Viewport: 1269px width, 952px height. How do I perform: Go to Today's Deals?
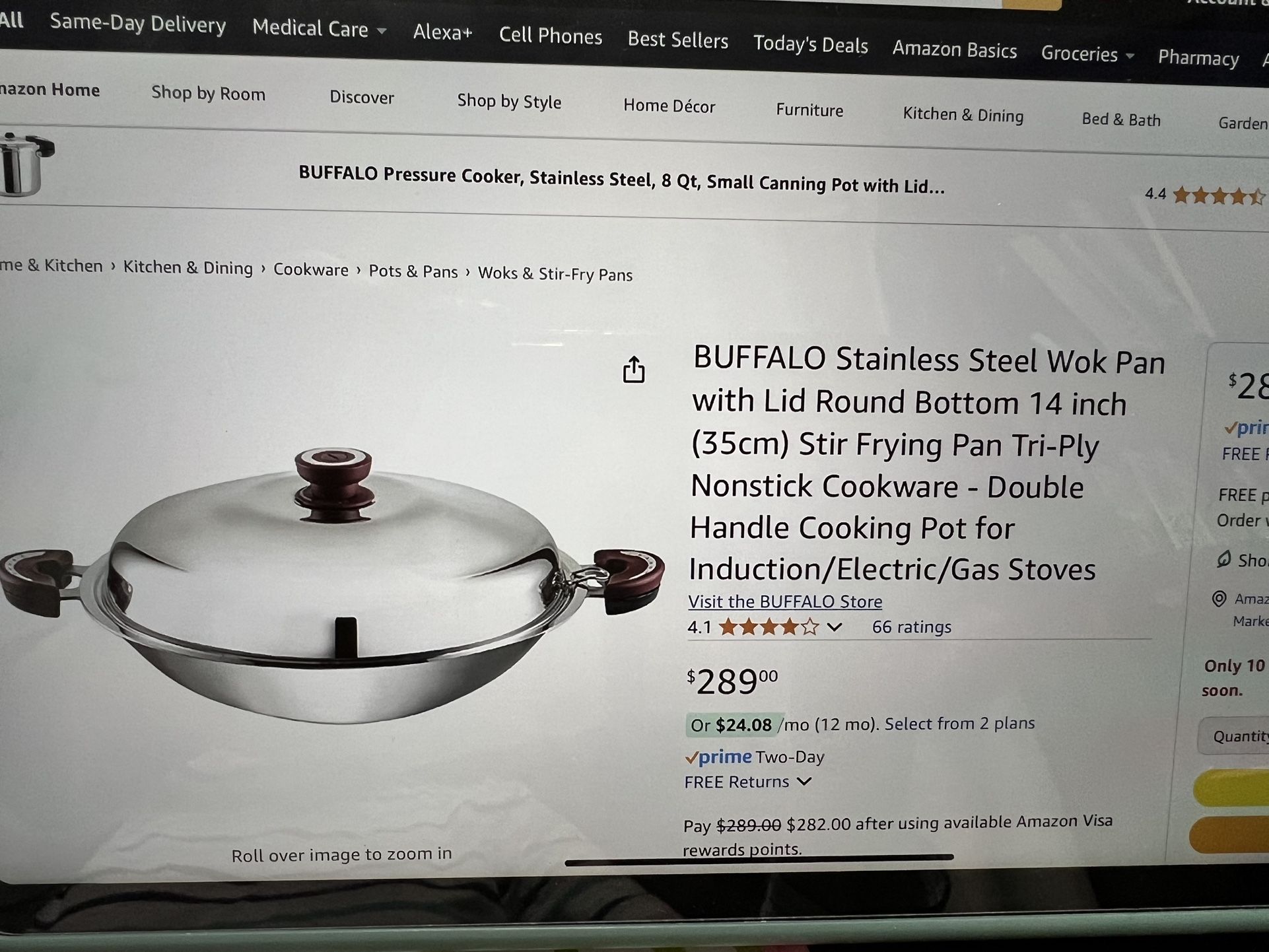810,44
